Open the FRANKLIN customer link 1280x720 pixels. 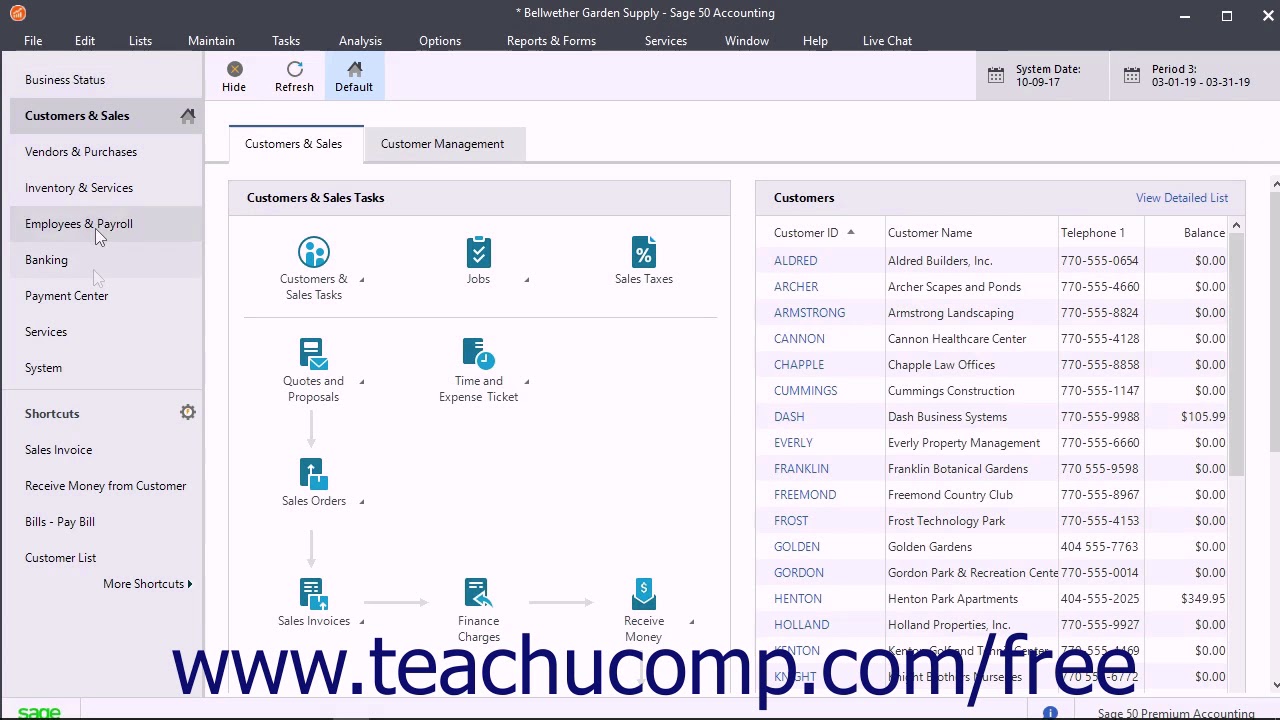coord(801,469)
